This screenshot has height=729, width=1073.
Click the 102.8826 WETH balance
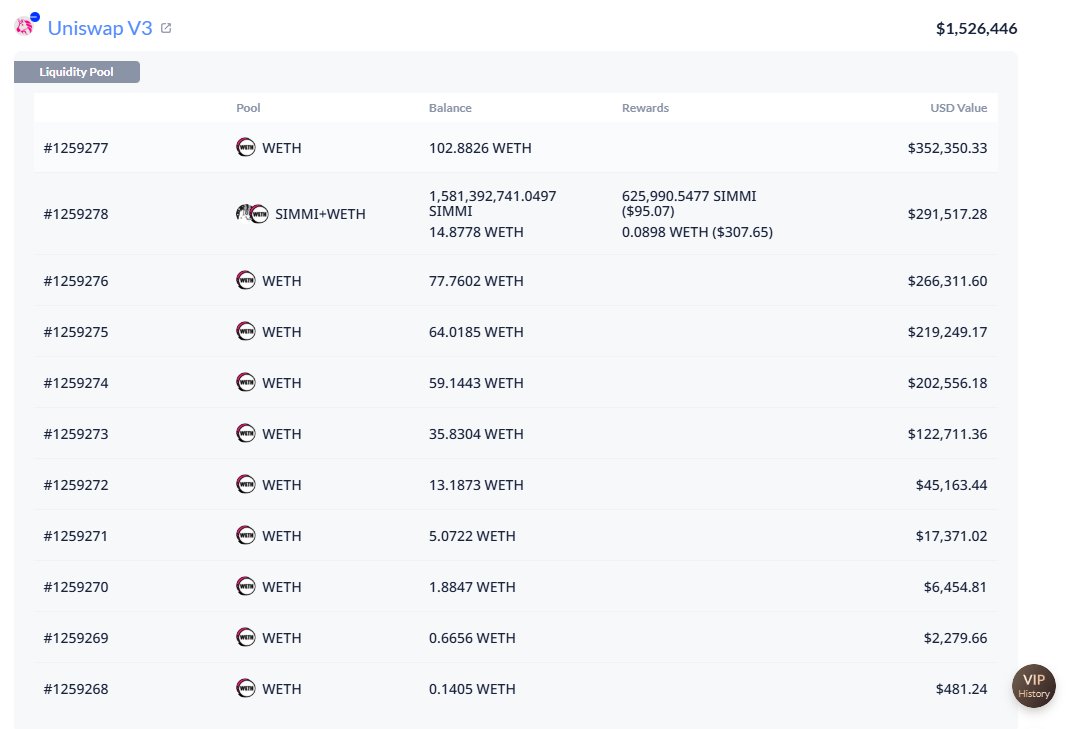pyautogui.click(x=480, y=148)
